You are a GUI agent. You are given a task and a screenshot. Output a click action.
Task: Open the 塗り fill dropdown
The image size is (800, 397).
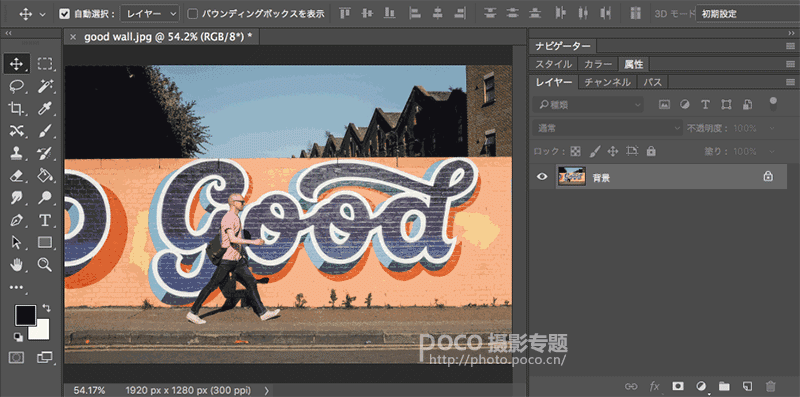772,152
